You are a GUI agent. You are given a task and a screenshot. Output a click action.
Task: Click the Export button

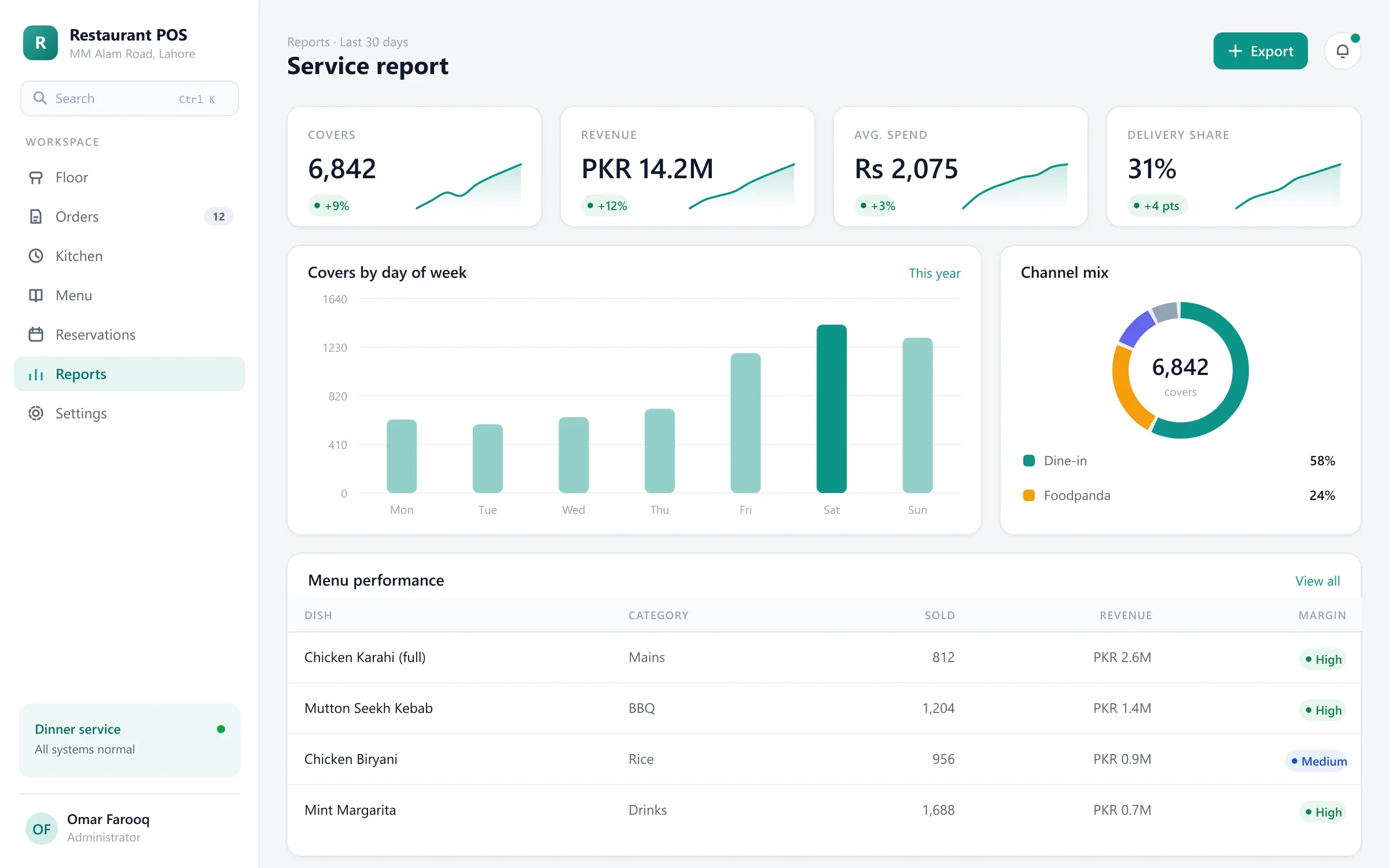[x=1261, y=51]
